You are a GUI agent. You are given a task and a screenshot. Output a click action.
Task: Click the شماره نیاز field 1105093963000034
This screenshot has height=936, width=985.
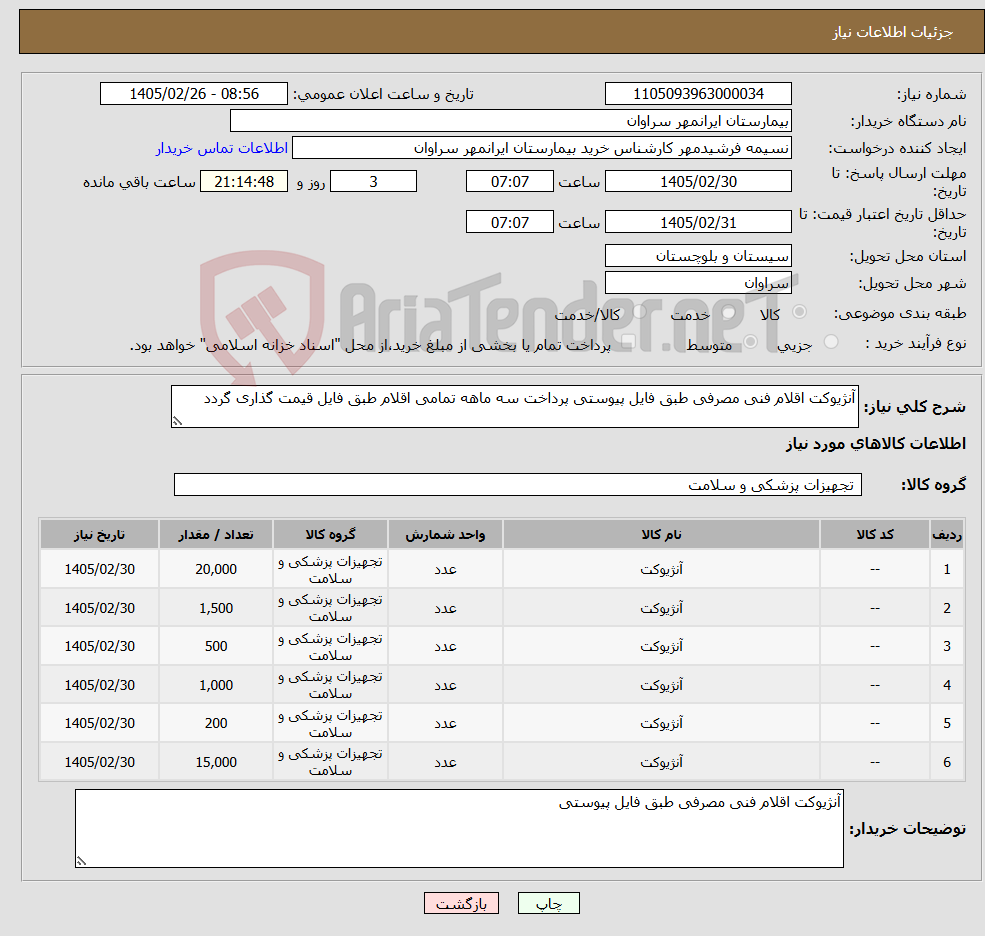pos(698,94)
